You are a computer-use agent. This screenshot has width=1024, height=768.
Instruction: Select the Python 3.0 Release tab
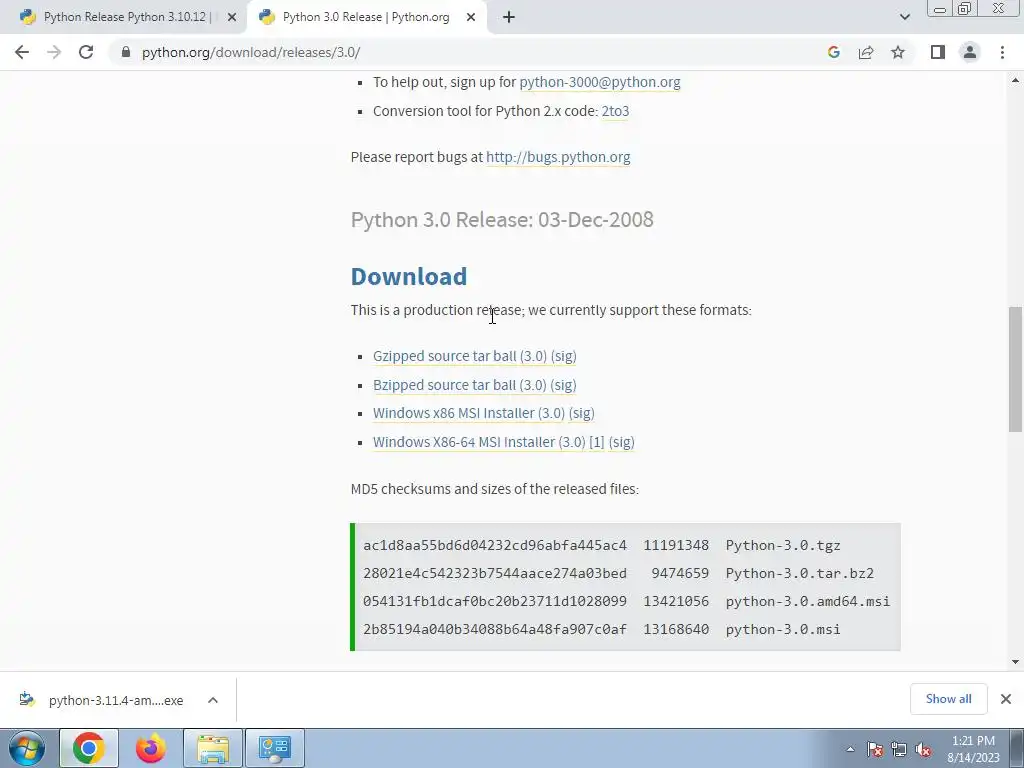click(x=366, y=17)
